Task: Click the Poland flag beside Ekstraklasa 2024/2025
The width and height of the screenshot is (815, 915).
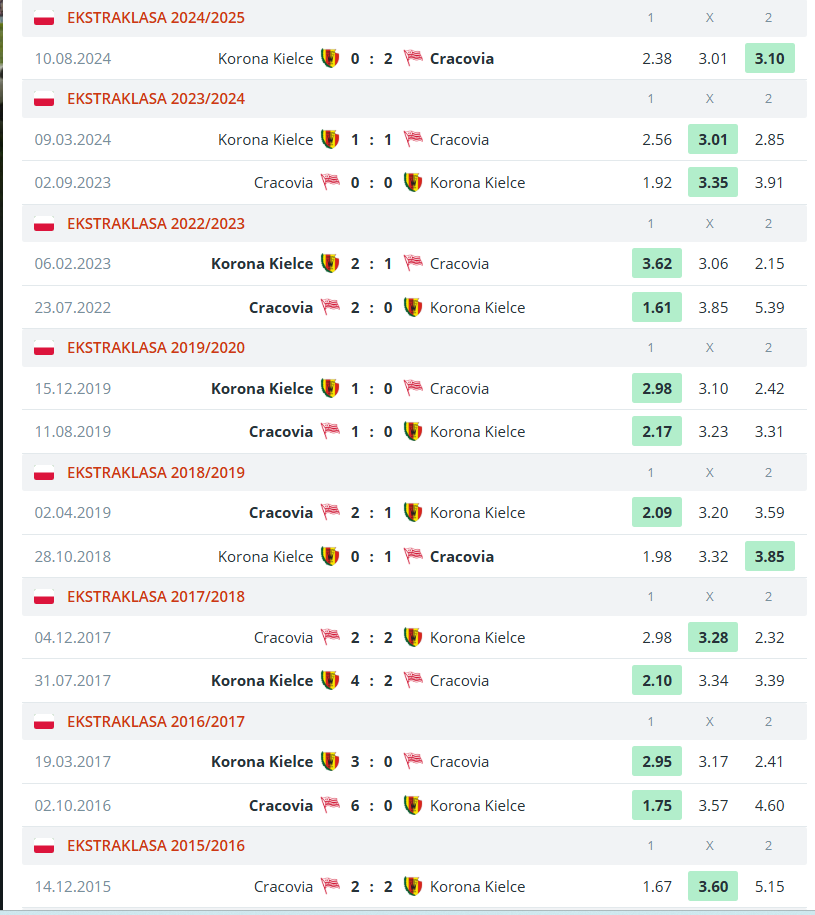Action: pos(44,18)
